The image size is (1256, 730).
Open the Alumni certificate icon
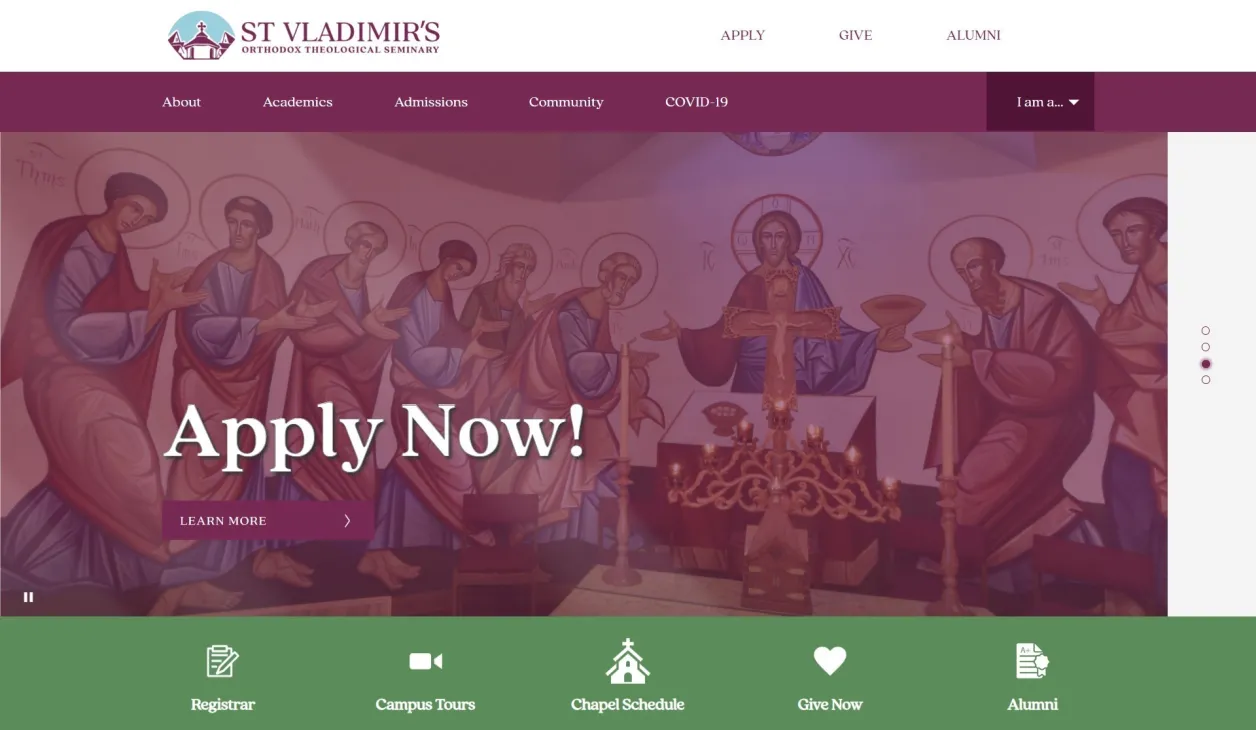(x=1032, y=661)
